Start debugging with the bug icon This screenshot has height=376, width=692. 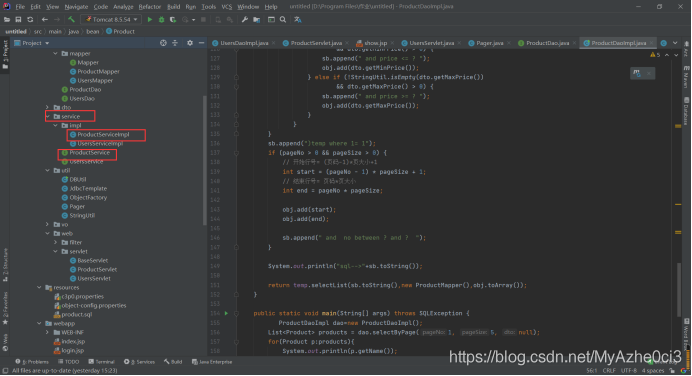point(162,19)
